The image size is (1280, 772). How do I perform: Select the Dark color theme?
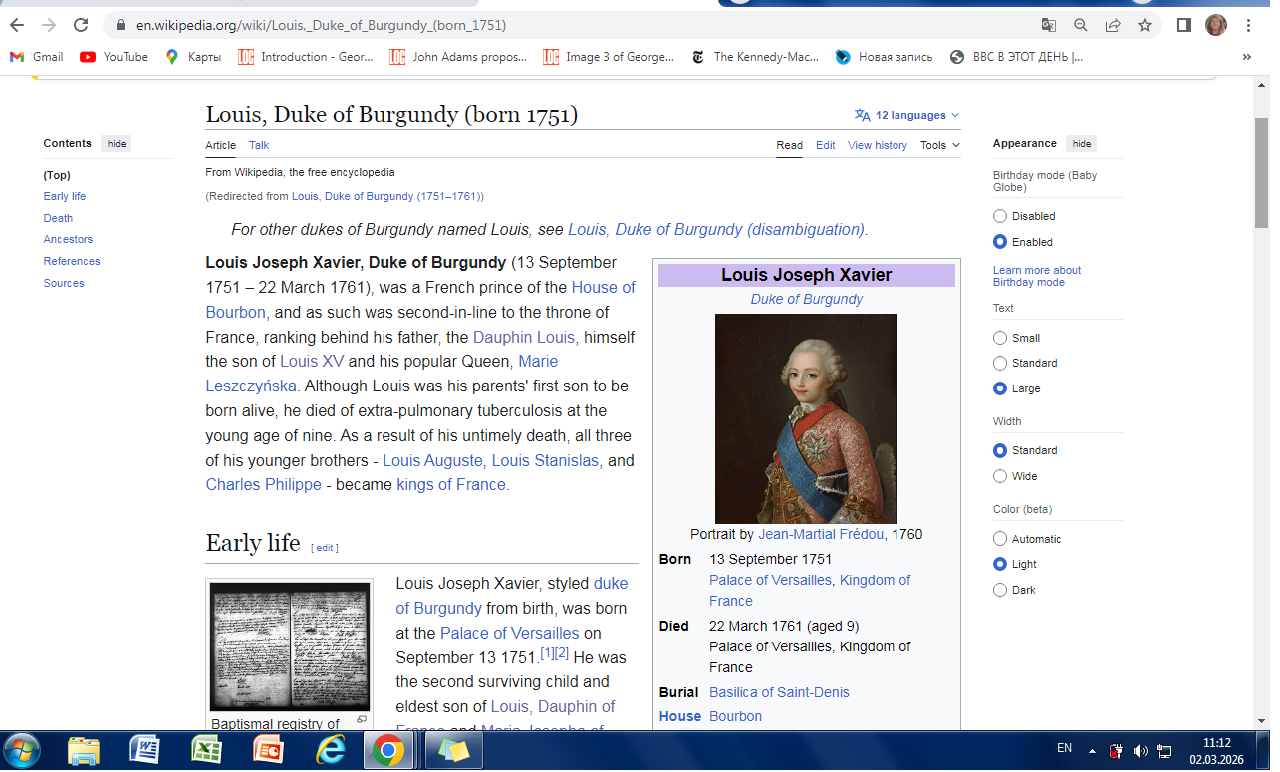[1000, 590]
